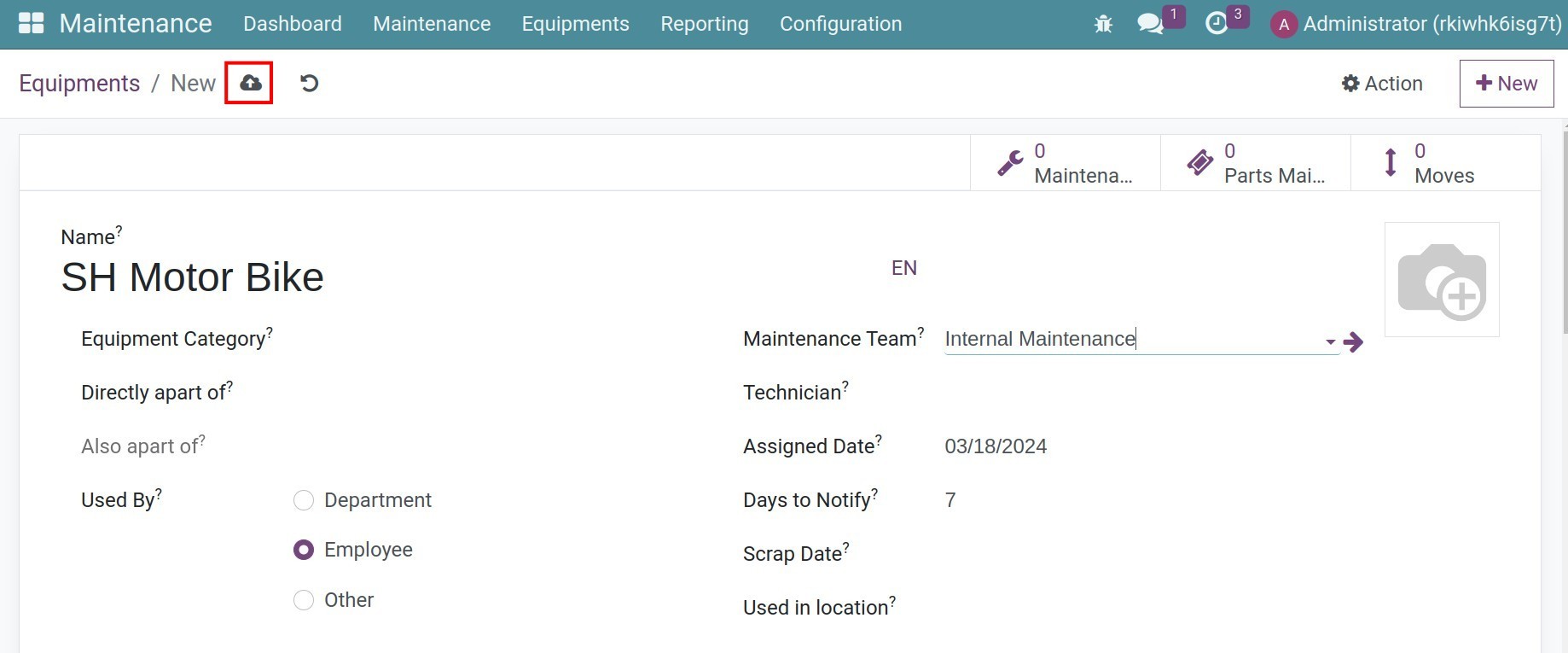Click the vertical scrollbar on the right
1568x653 pixels.
coord(1565,230)
